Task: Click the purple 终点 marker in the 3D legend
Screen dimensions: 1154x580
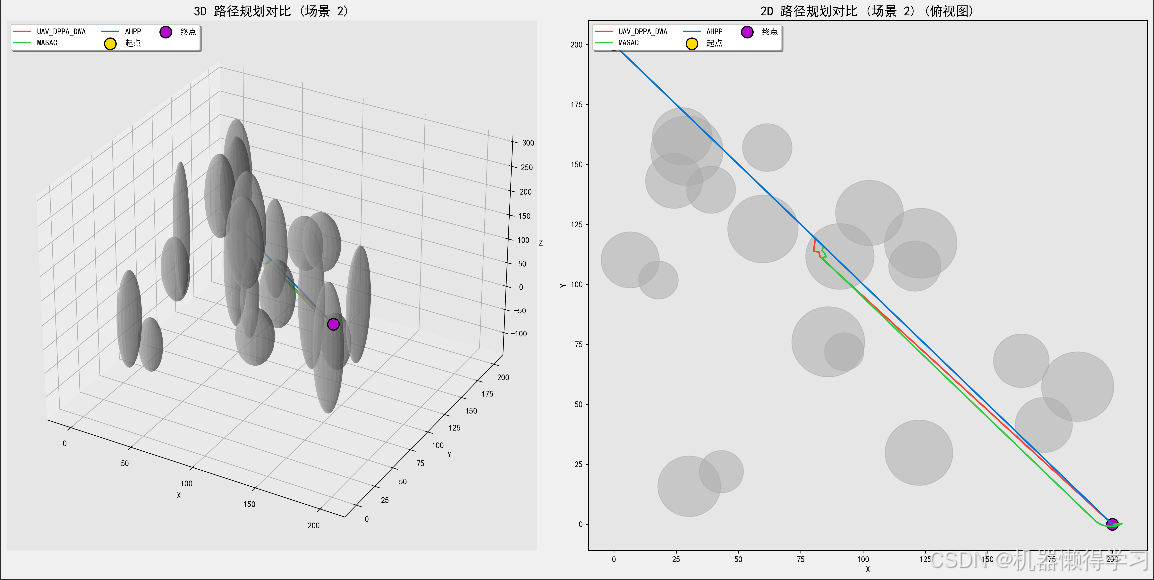Action: tap(166, 32)
